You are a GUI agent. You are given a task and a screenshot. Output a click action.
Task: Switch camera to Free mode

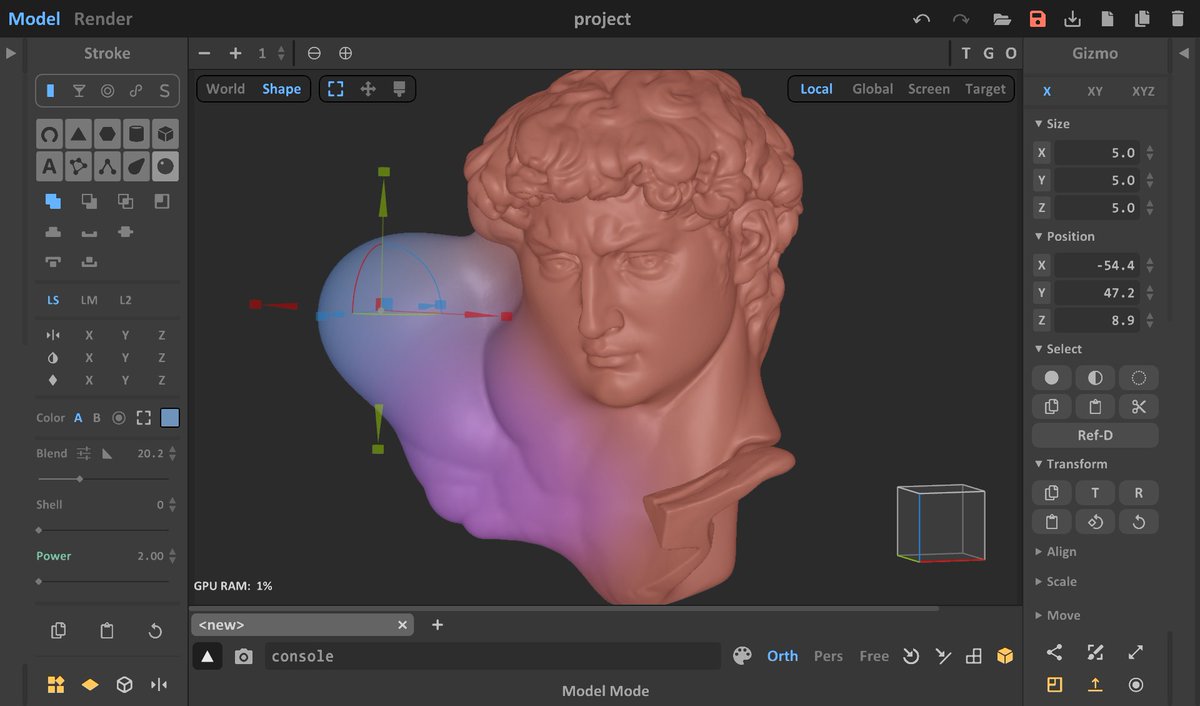pyautogui.click(x=874, y=656)
